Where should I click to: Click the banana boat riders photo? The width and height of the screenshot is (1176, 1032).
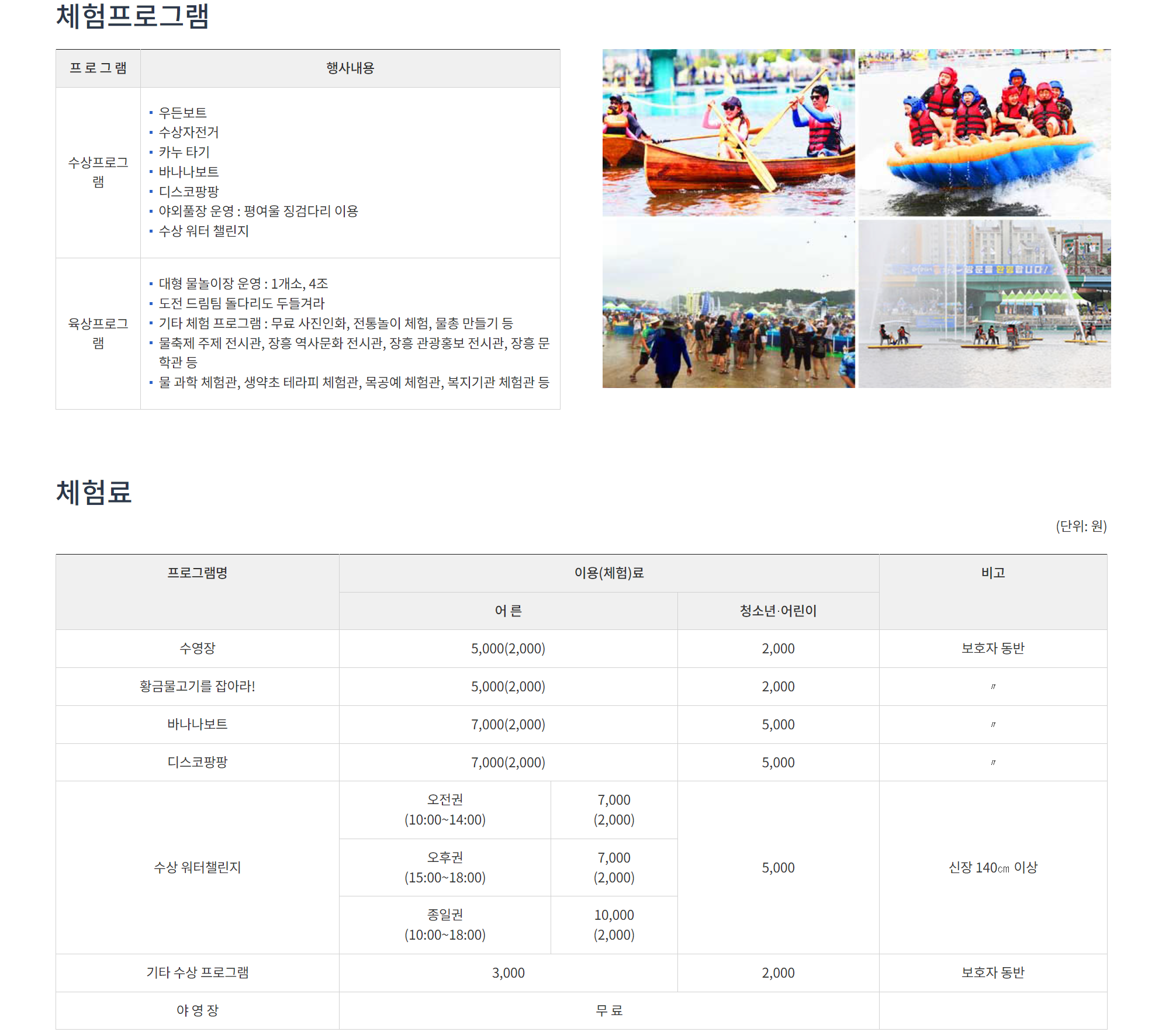(x=984, y=133)
